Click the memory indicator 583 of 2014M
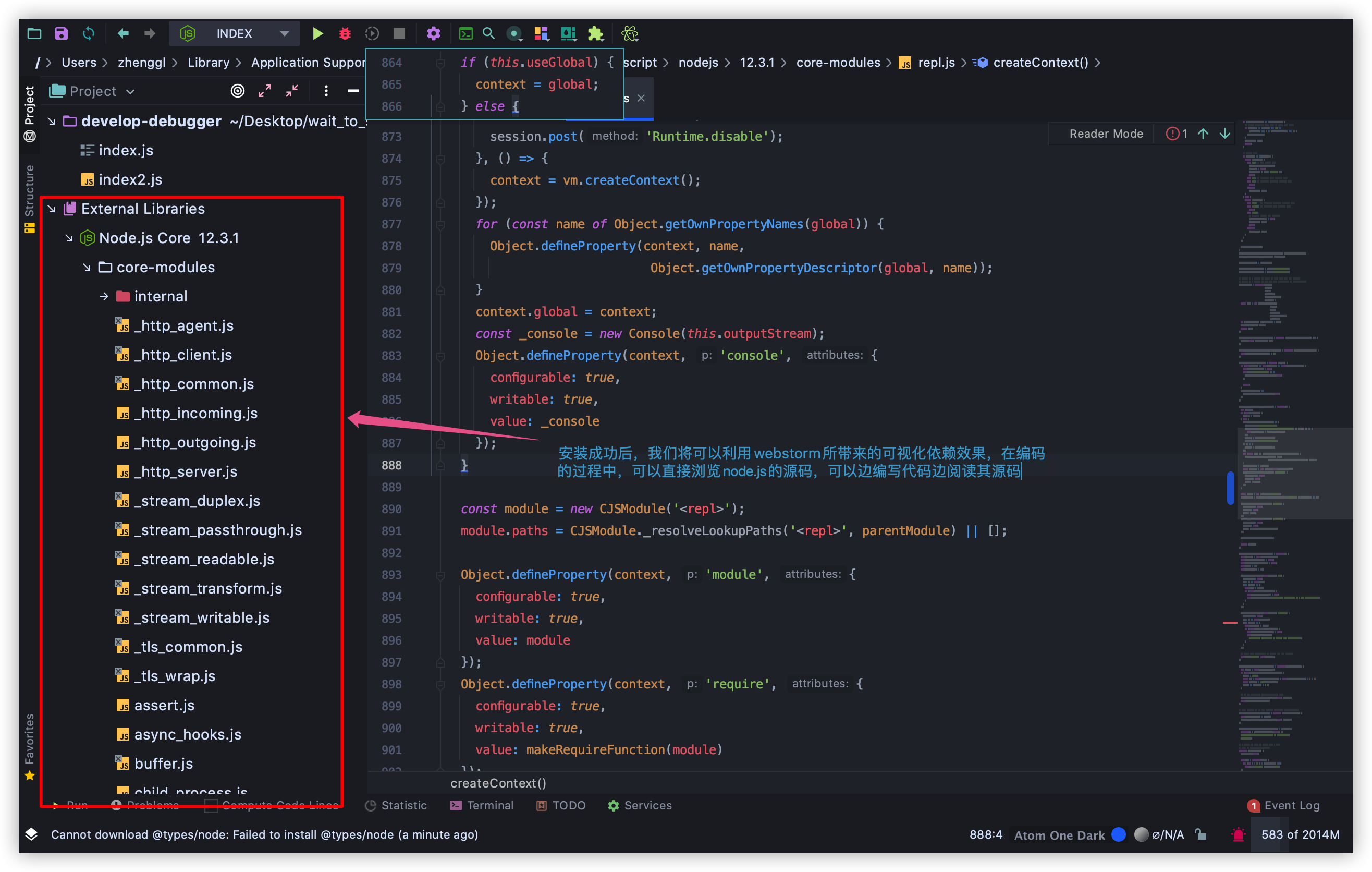This screenshot has height=872, width=1372. point(1300,835)
